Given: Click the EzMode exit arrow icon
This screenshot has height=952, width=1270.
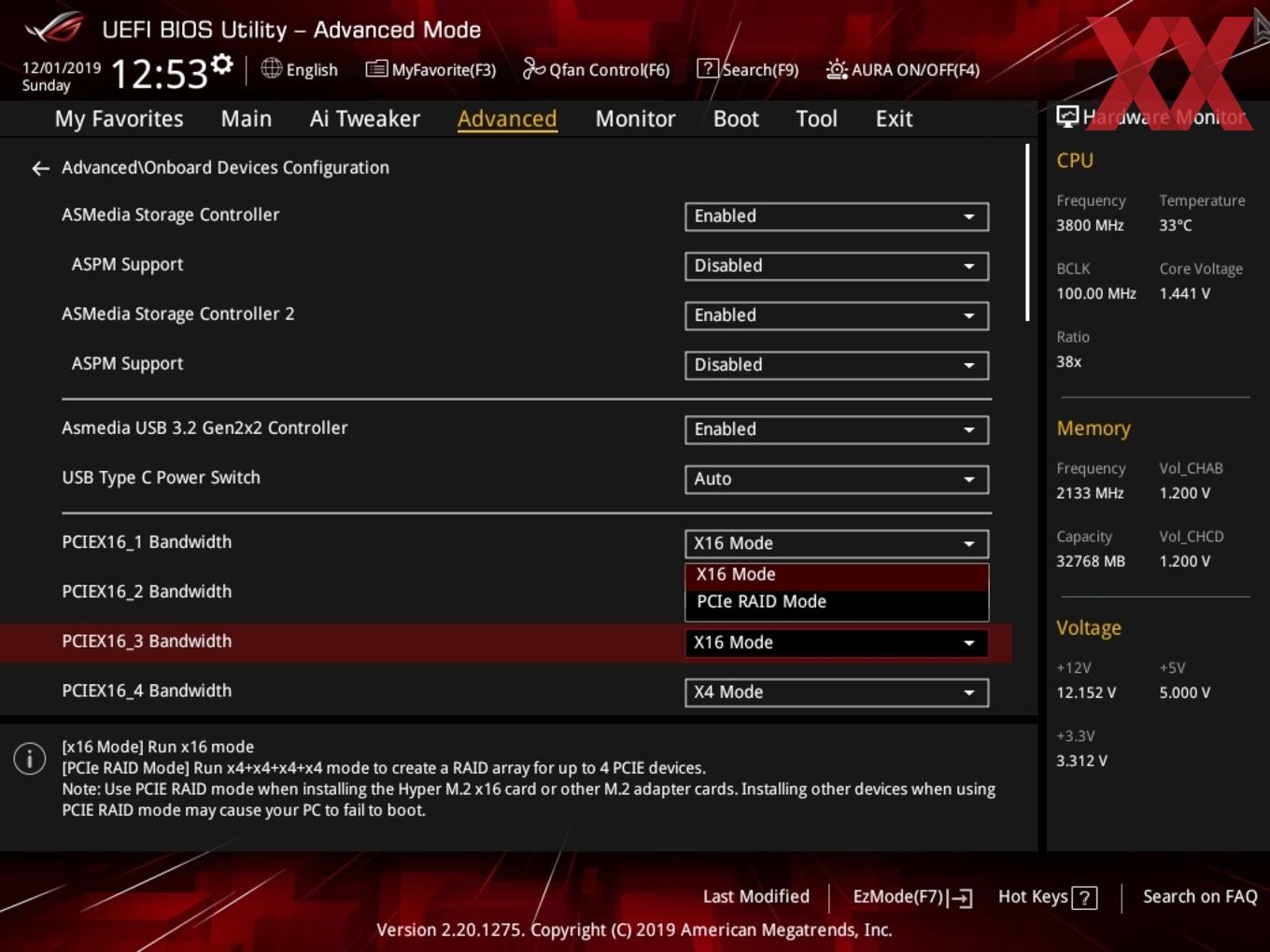Looking at the screenshot, I should [961, 898].
